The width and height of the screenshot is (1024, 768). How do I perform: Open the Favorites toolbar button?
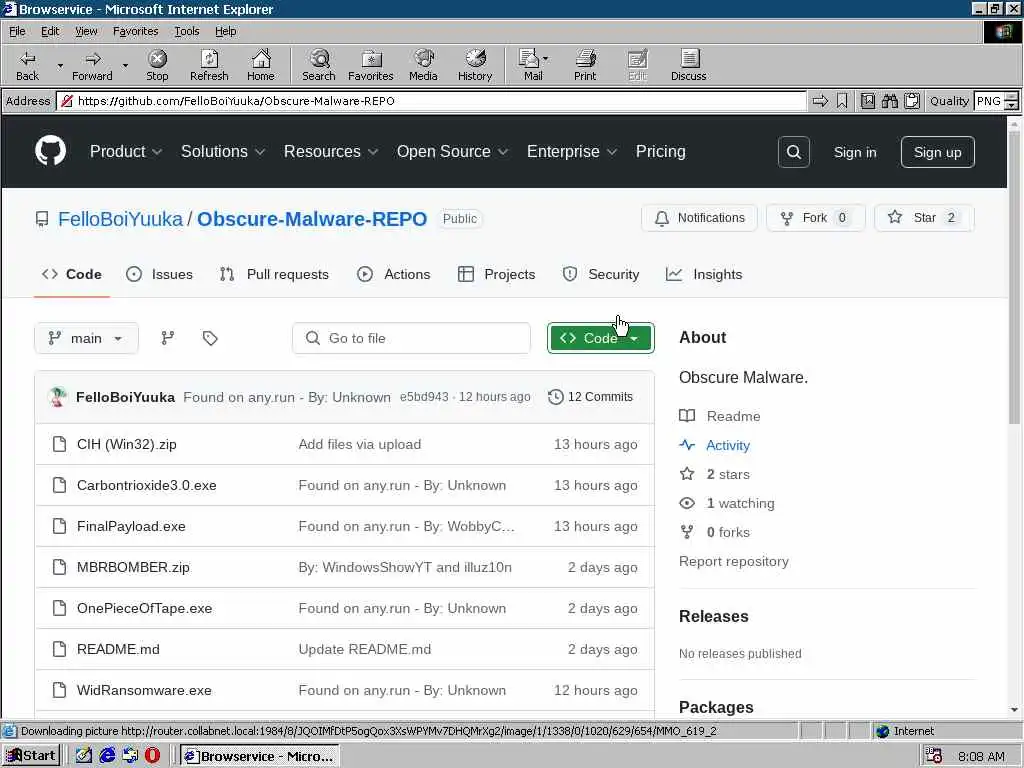point(370,65)
